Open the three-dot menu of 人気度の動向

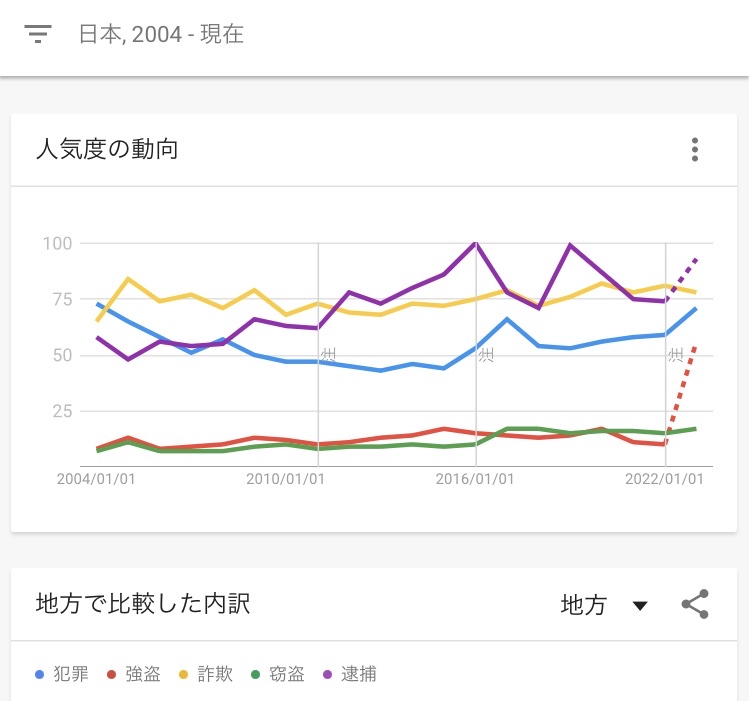click(x=695, y=149)
